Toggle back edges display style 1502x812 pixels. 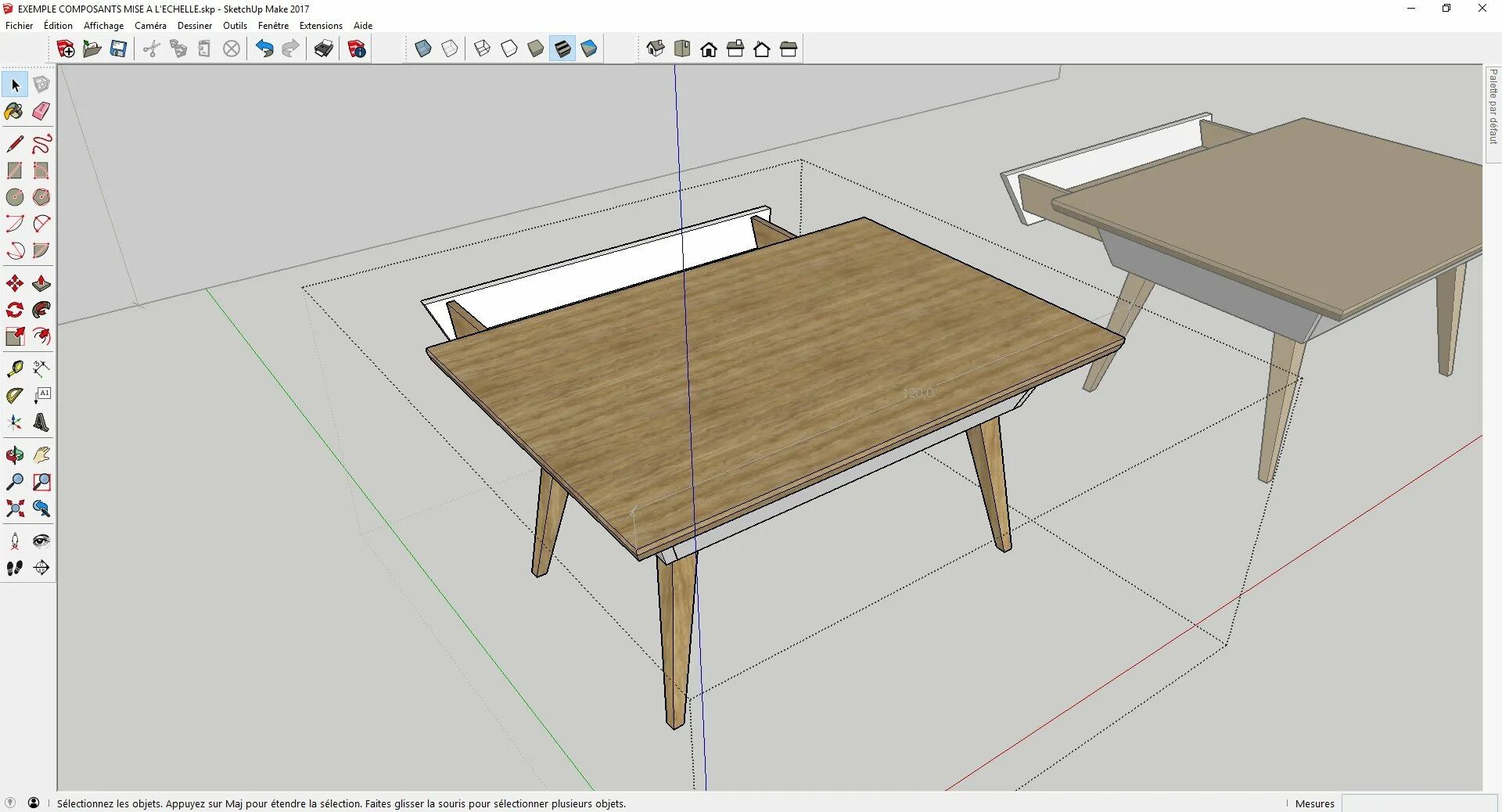coord(450,49)
